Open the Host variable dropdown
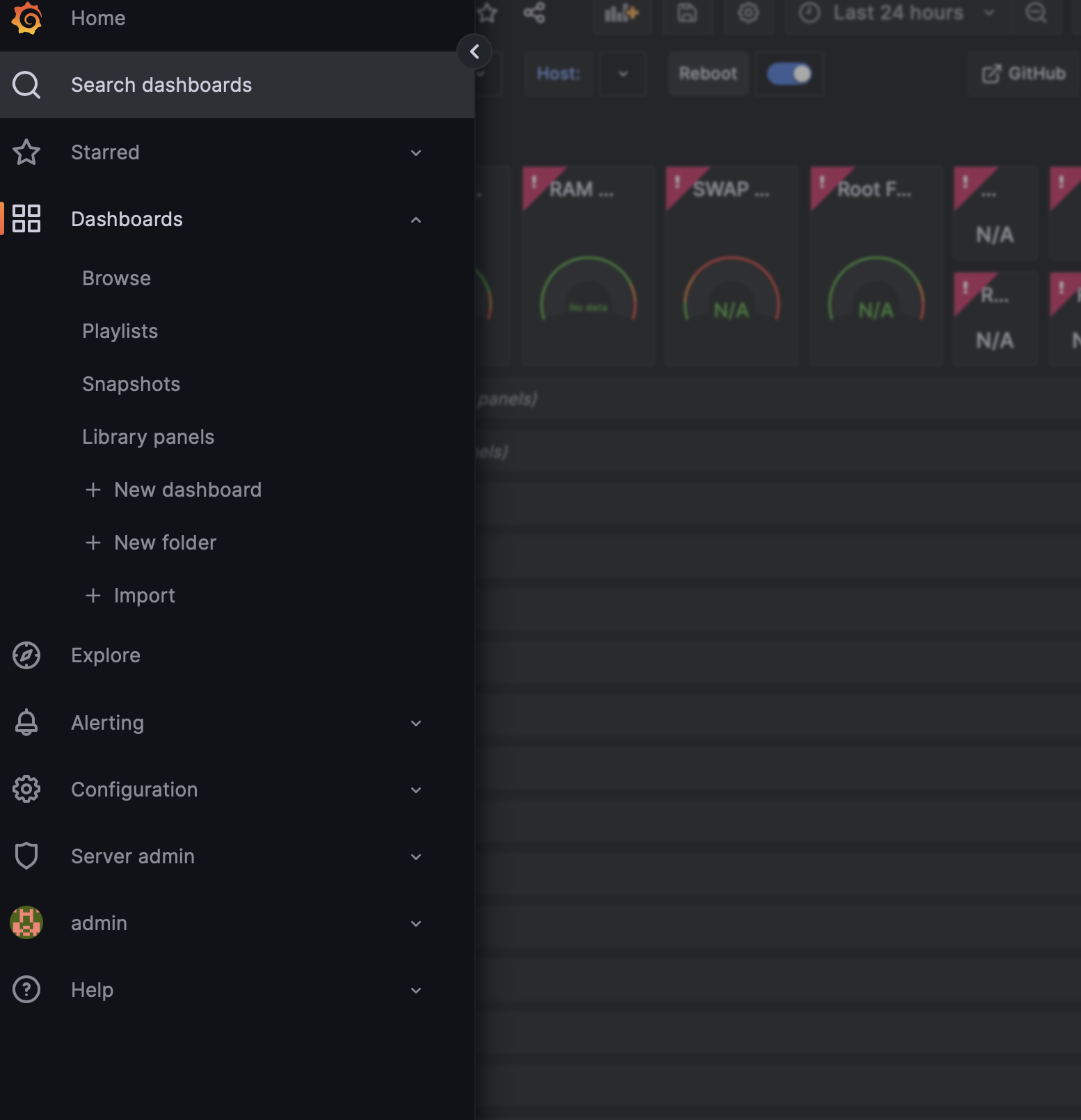 [623, 74]
